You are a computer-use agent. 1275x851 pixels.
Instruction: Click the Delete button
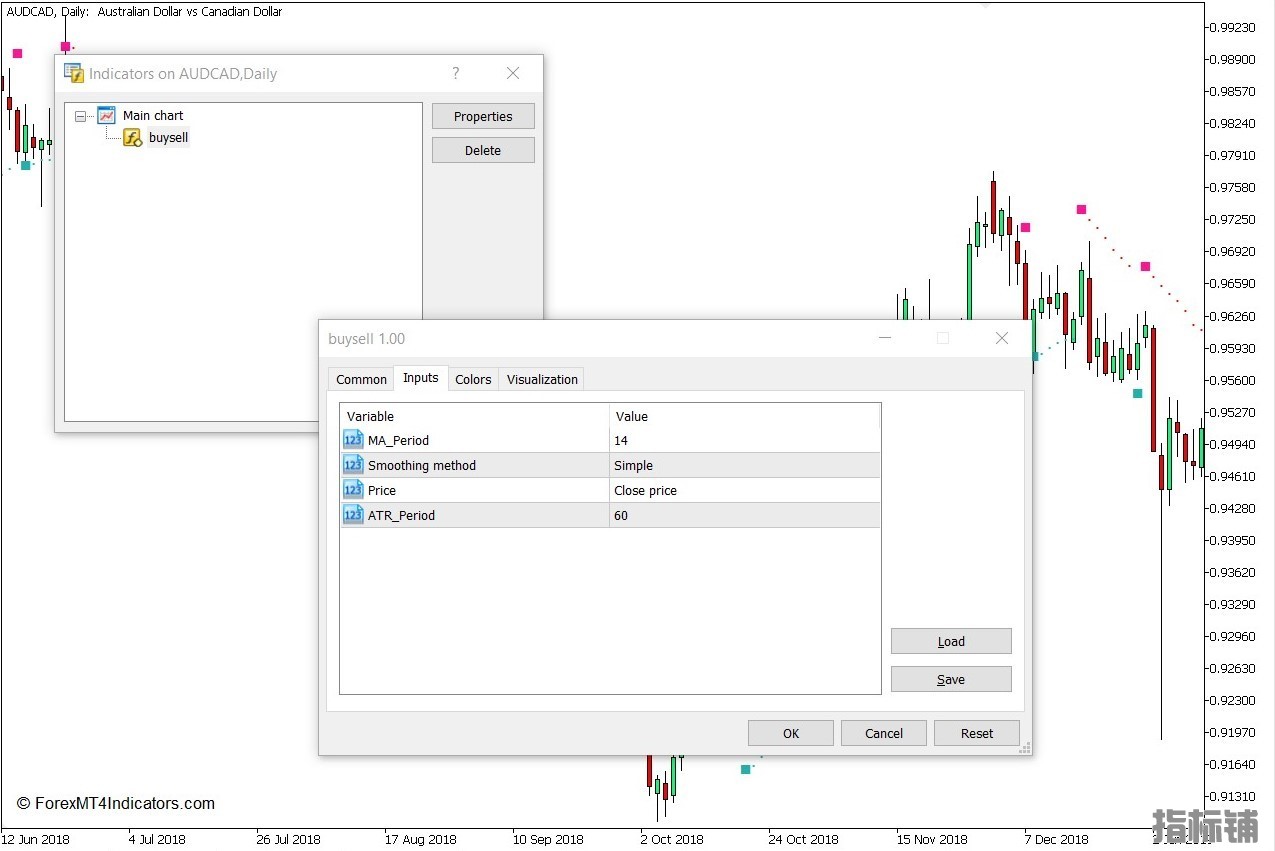pos(483,150)
